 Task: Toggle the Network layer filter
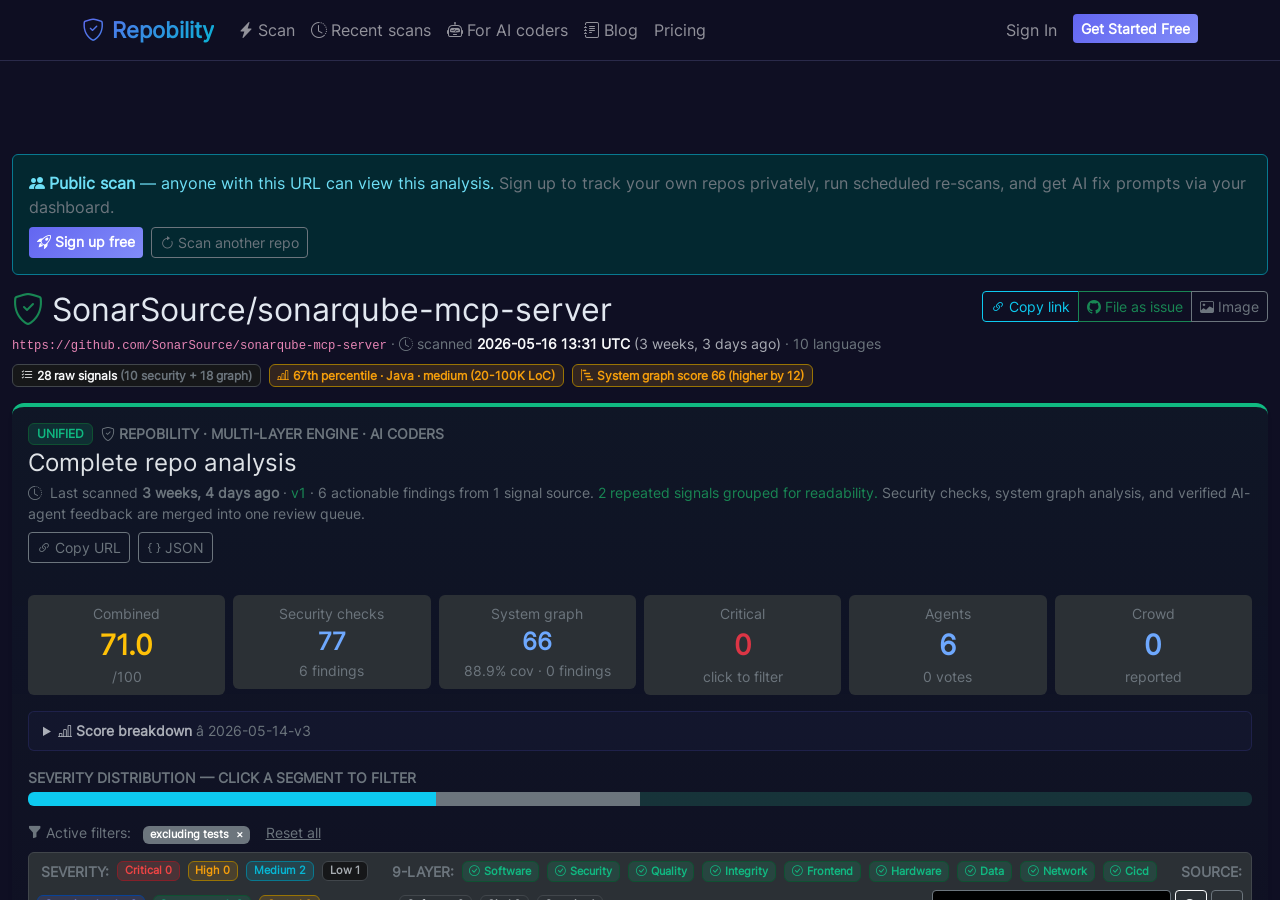tap(1057, 871)
